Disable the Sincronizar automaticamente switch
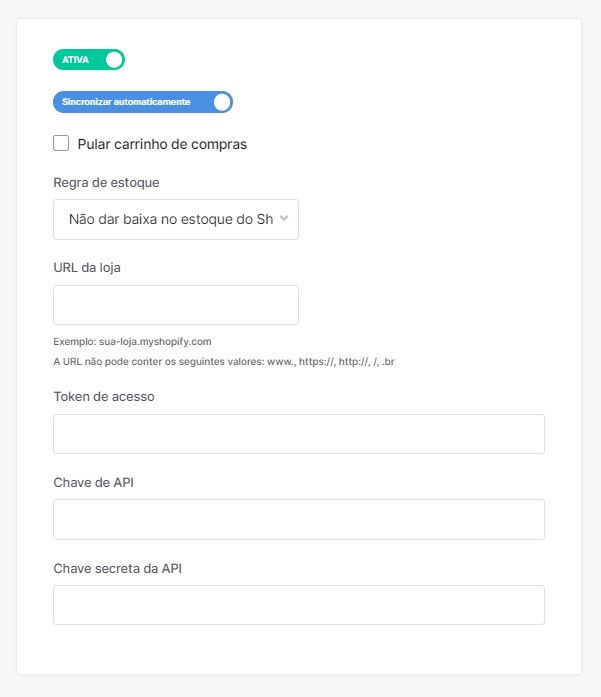601x697 pixels. 143,102
